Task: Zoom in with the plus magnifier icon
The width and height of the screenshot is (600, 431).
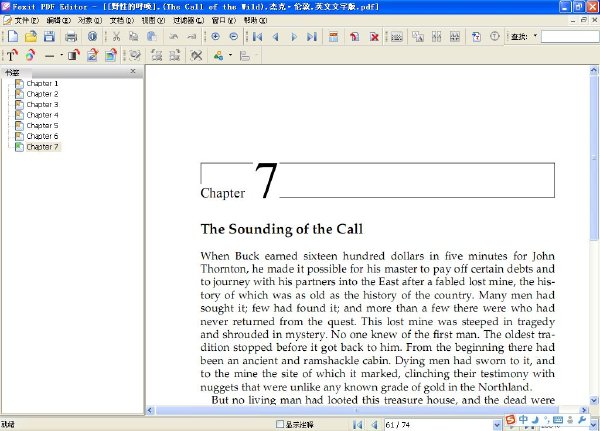Action: (215, 37)
